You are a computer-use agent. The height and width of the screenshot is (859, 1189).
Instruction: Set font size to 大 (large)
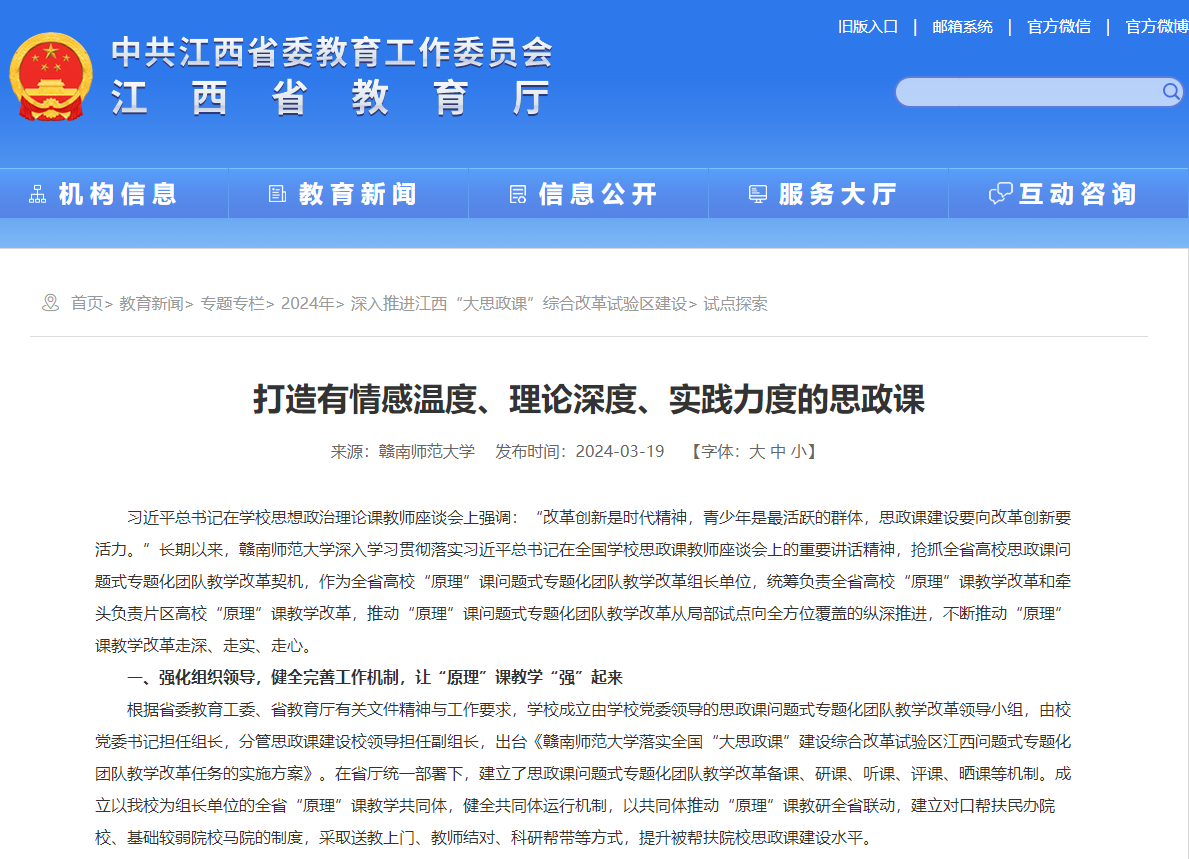[757, 451]
